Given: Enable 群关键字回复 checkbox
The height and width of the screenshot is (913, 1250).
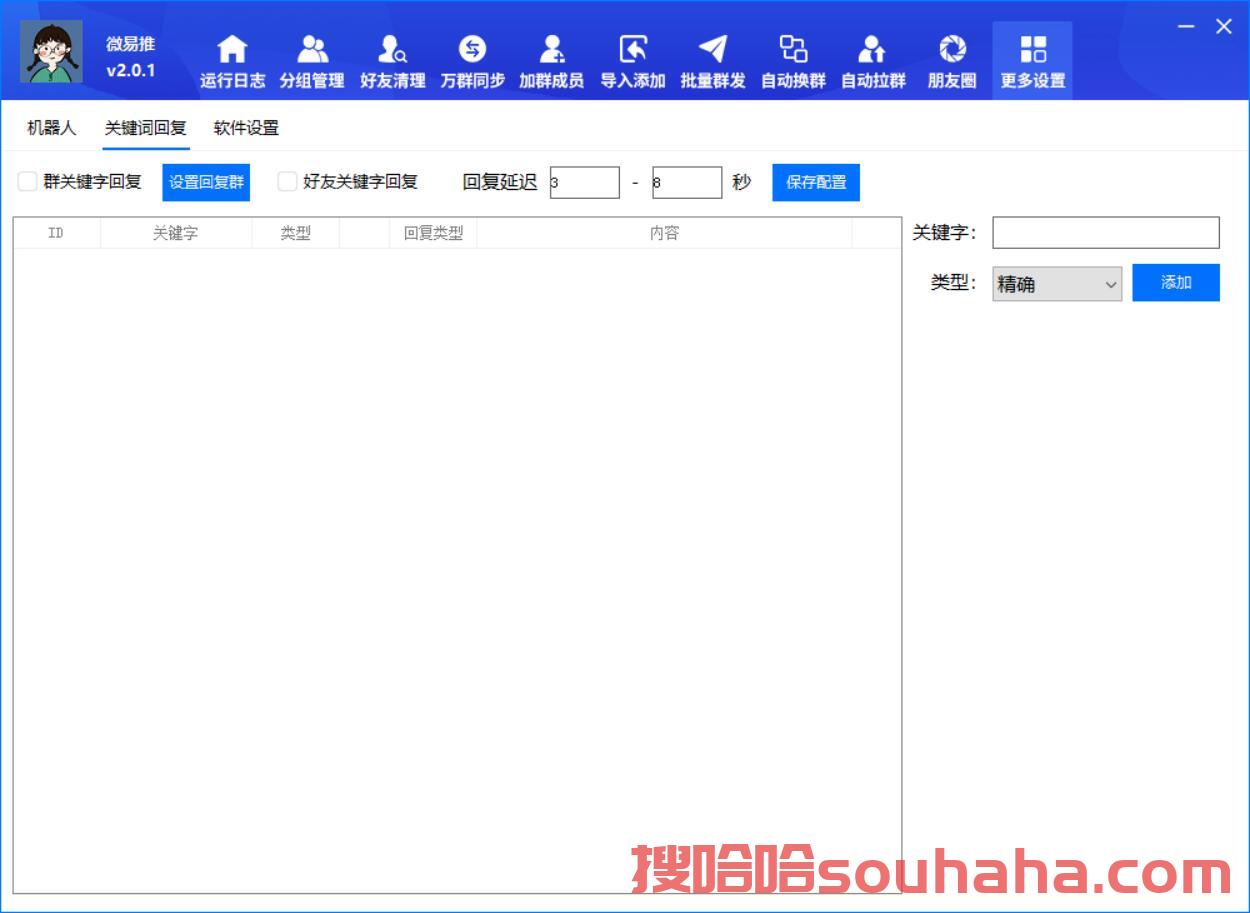Looking at the screenshot, I should coord(28,182).
